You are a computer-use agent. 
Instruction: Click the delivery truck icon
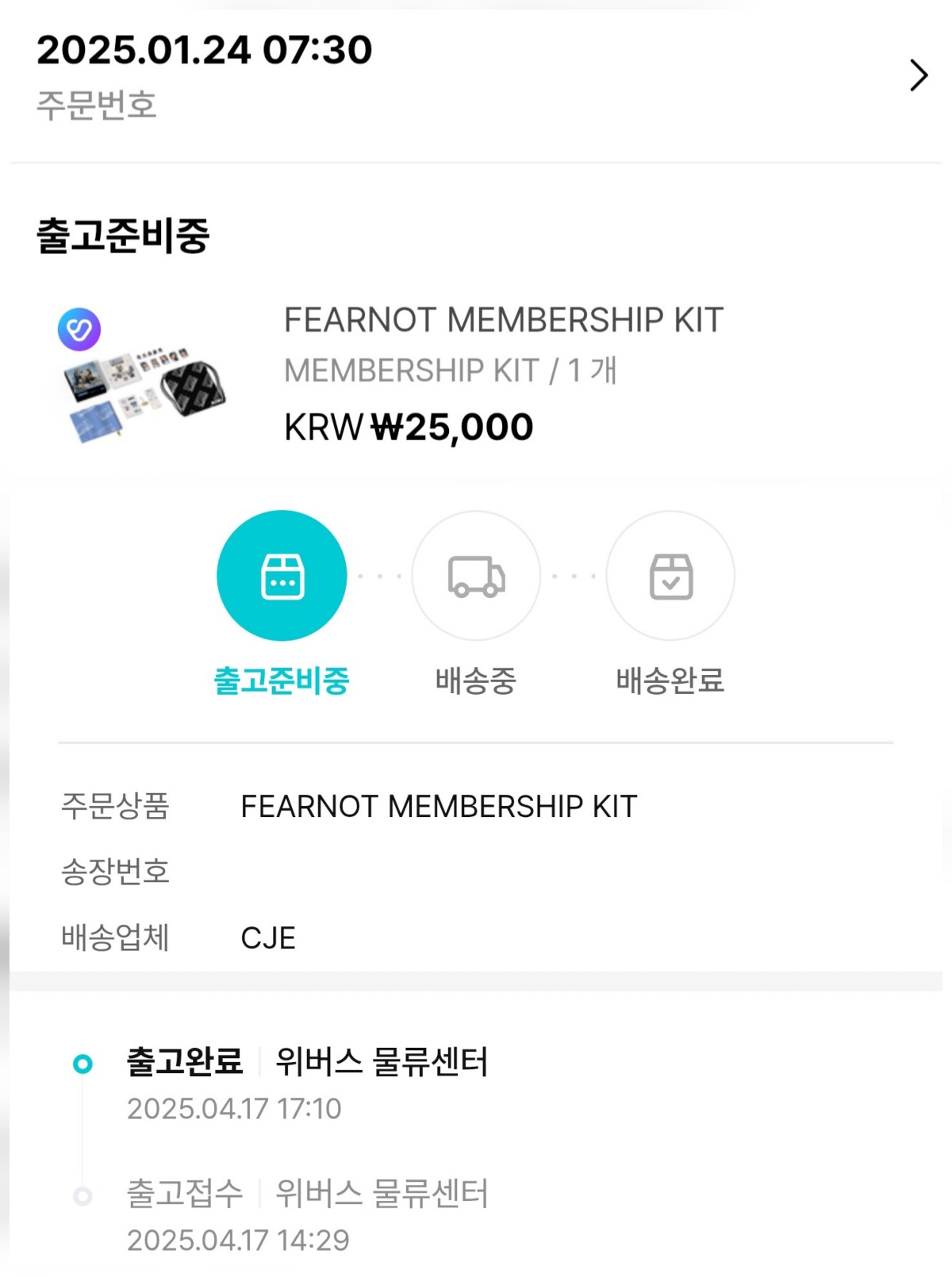(476, 575)
